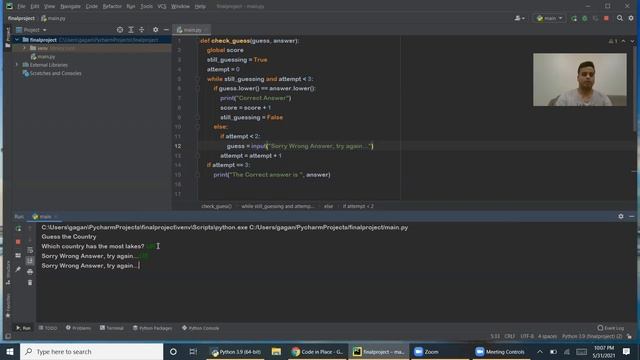Screen dimensions: 640x360
Task: Click the Python 3.9 interpreter status entry
Action: tap(592, 336)
